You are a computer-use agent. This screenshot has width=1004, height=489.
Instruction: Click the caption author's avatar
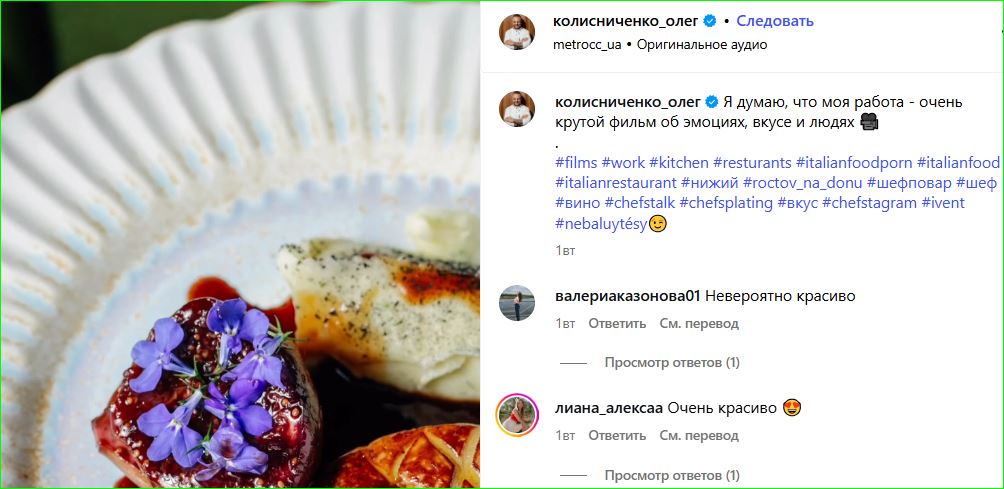point(517,109)
